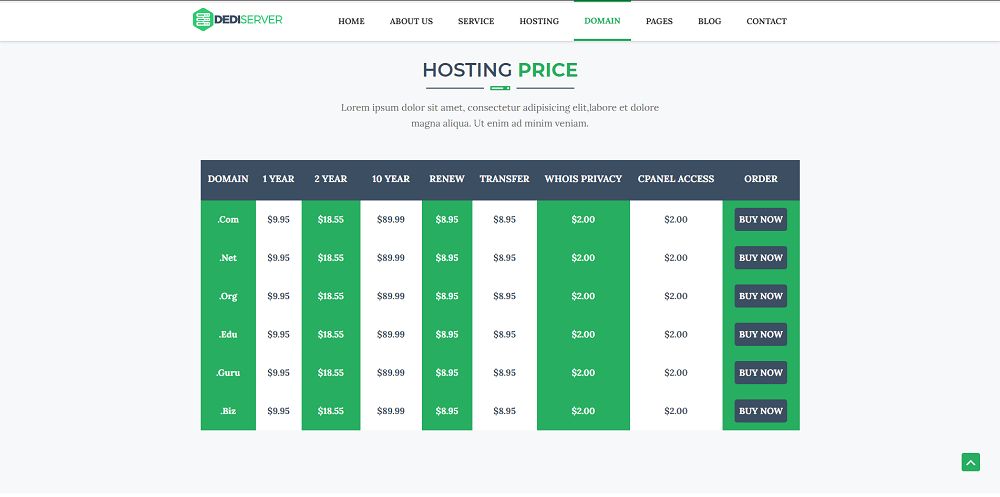
Task: Click Buy Now in the .Edu row
Action: click(x=760, y=334)
